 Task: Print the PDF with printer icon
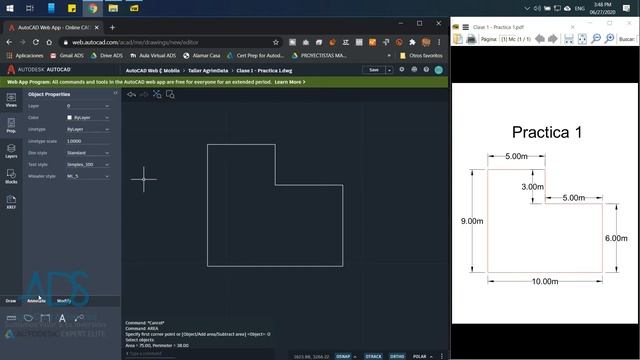pyautogui.click(x=471, y=39)
